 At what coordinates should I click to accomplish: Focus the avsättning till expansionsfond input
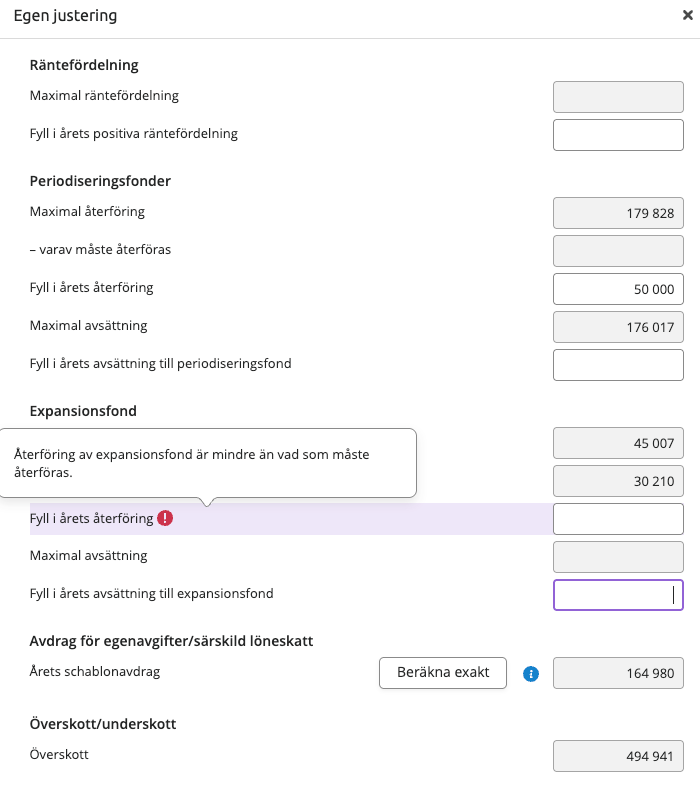click(618, 594)
